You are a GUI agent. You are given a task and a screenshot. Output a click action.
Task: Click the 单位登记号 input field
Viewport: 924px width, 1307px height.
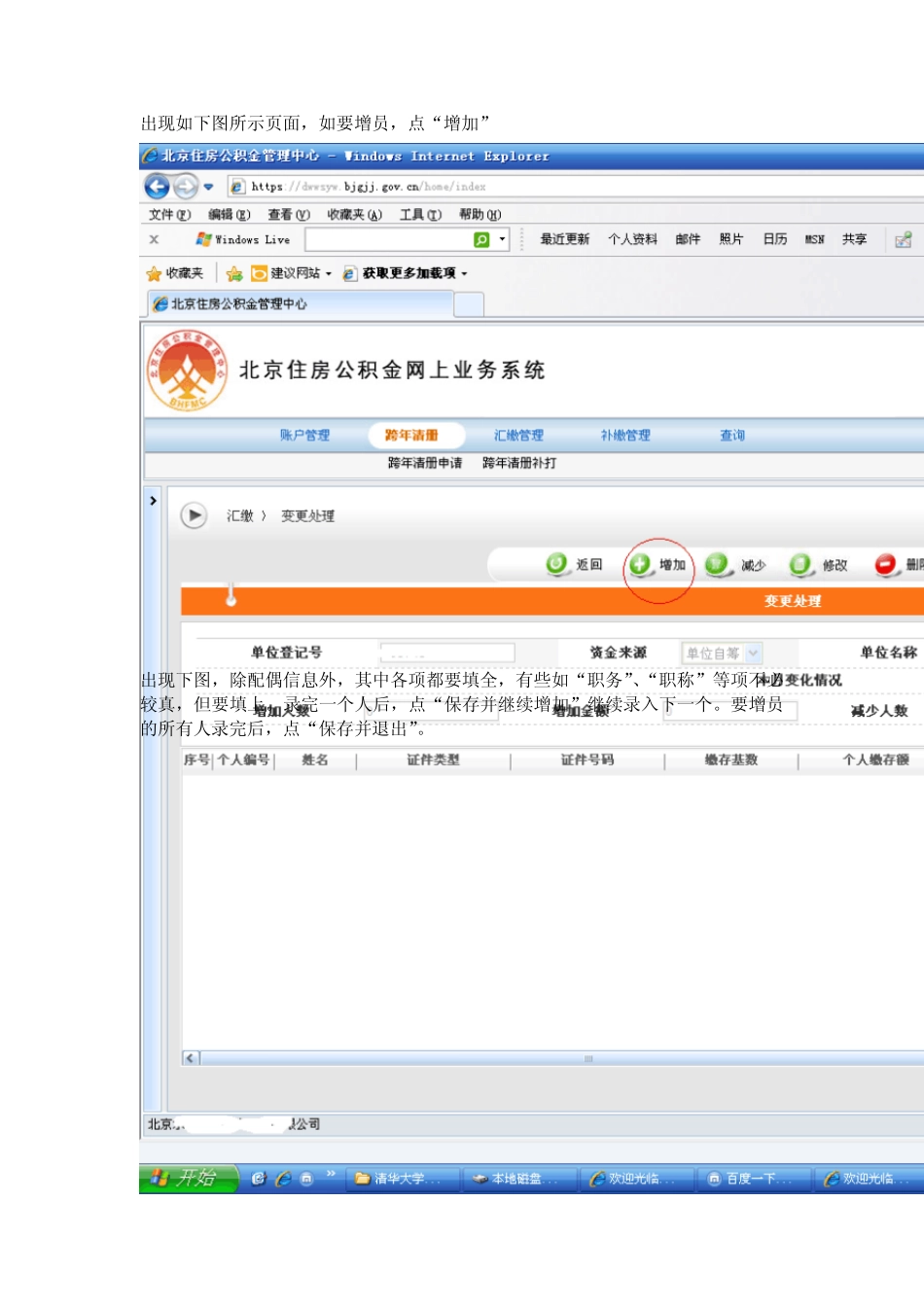[447, 653]
